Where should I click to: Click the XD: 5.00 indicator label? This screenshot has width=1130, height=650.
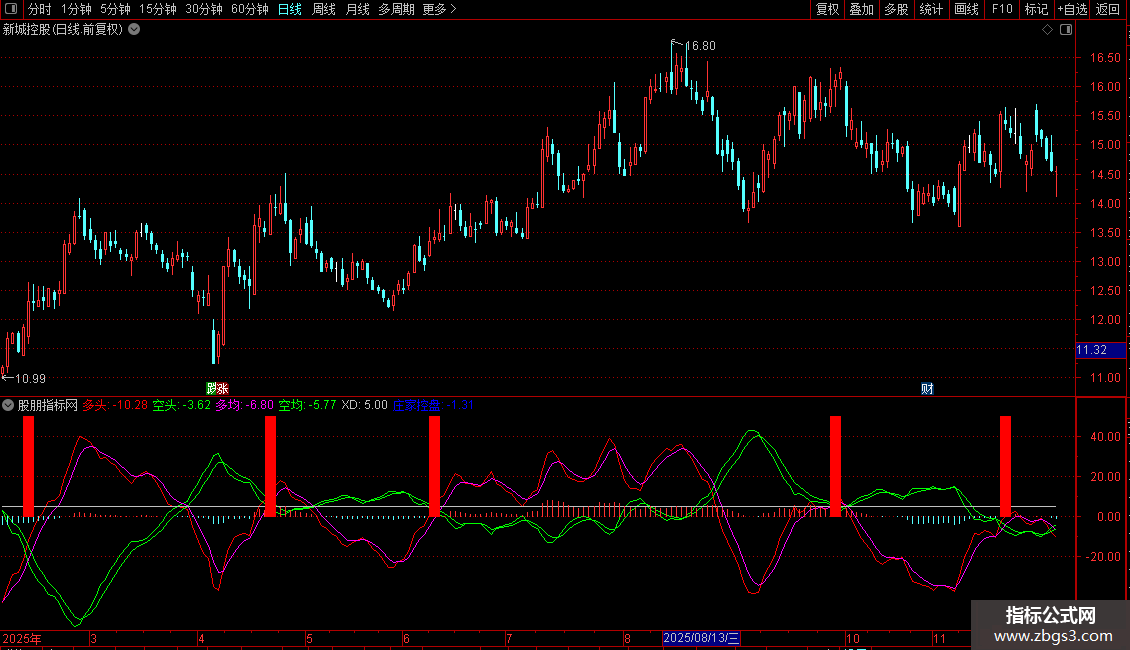click(x=364, y=405)
